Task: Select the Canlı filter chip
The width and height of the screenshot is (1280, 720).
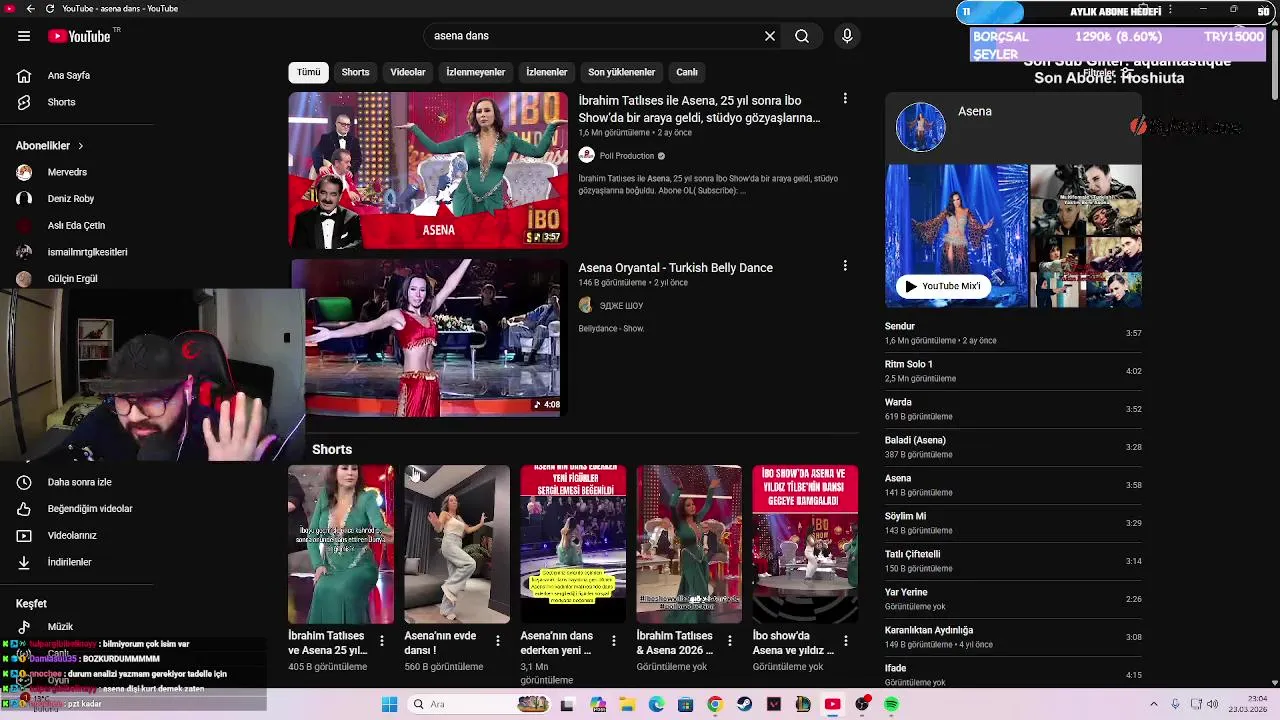Action: tap(687, 72)
